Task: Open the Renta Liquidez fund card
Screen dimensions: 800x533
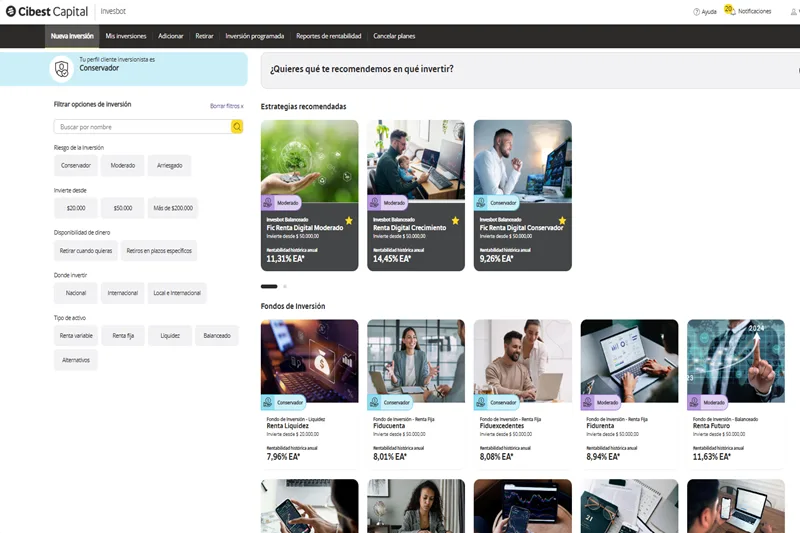Action: coord(309,390)
